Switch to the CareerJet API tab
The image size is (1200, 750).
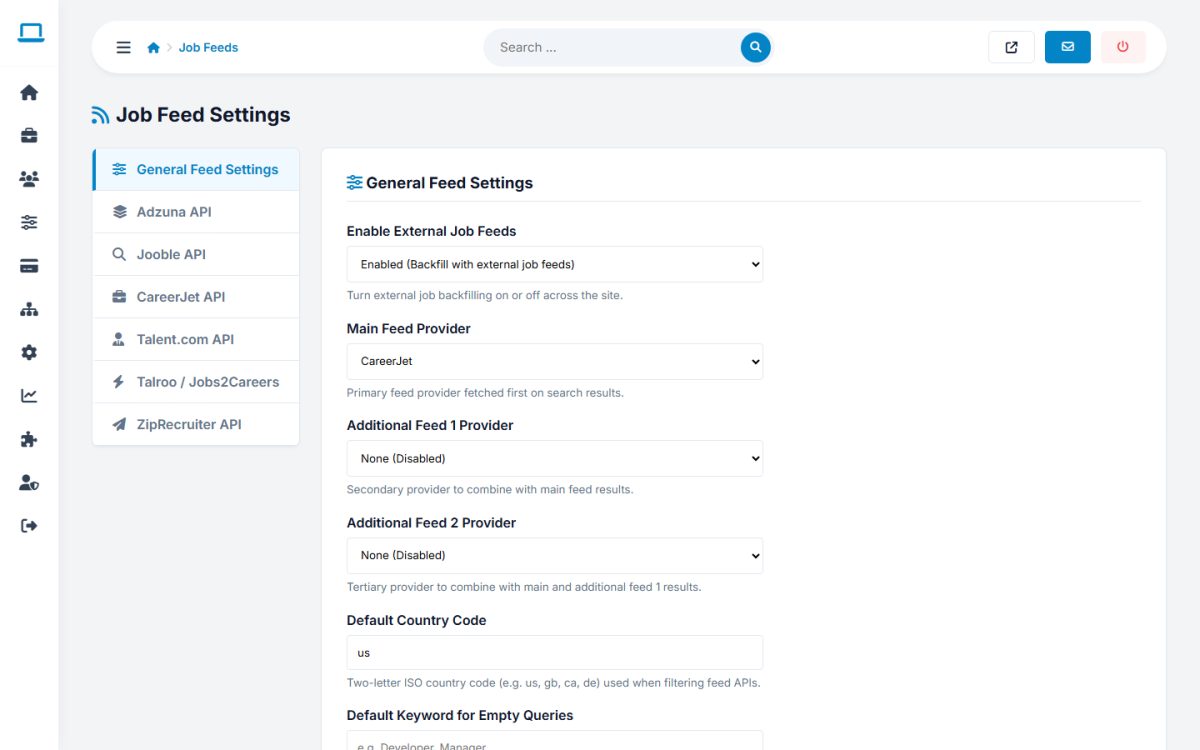(x=196, y=297)
